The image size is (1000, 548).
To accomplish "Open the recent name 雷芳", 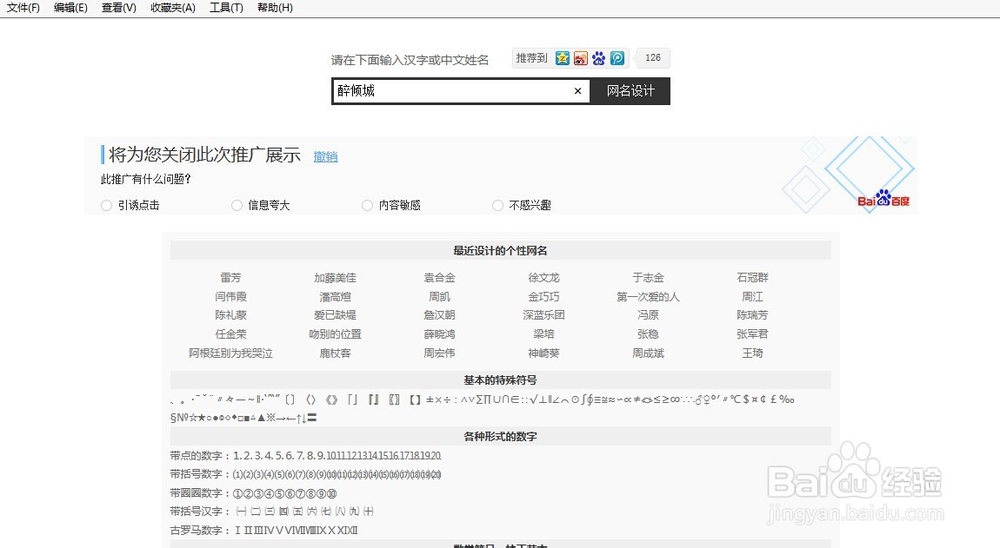I will 231,278.
